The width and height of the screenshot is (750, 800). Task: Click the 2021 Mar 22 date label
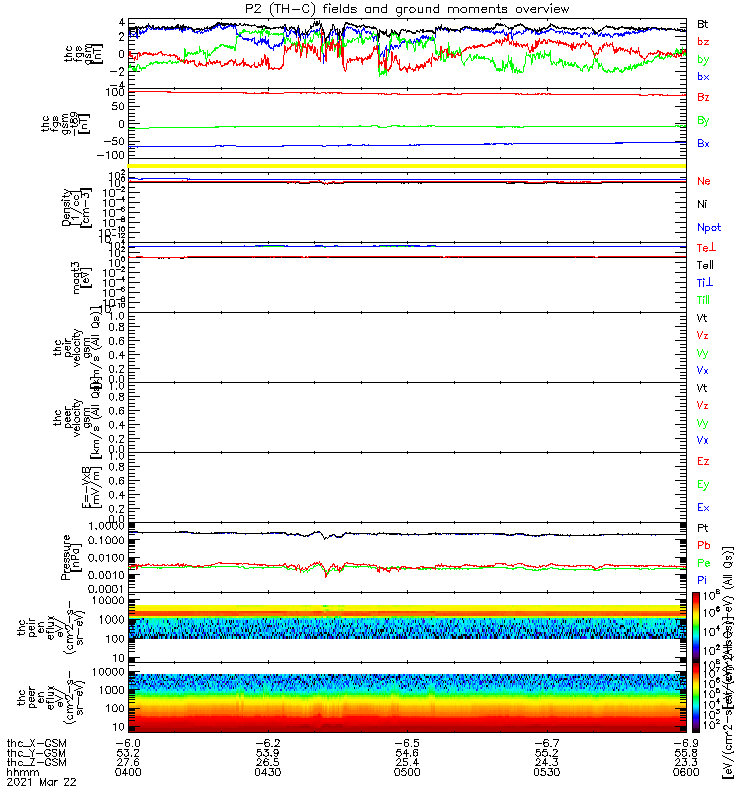tap(41, 782)
